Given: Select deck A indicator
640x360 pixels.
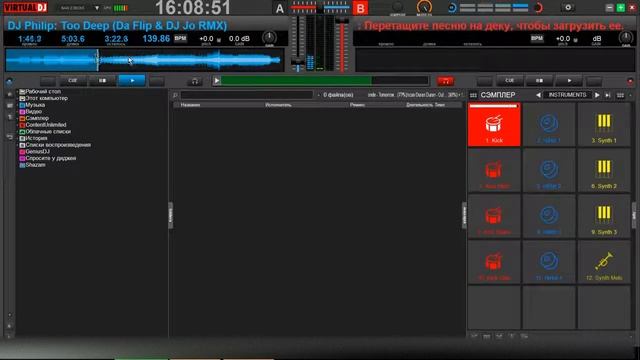Looking at the screenshot, I should click(280, 8).
